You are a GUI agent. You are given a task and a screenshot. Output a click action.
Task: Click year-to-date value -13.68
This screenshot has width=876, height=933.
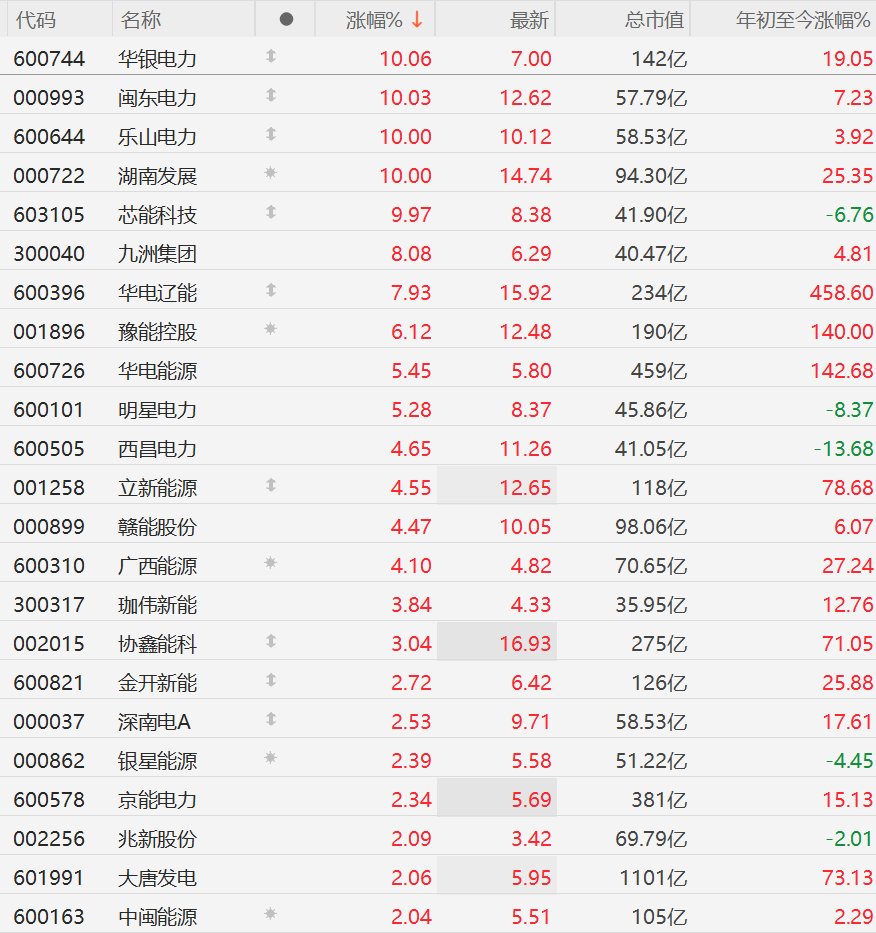pos(844,449)
